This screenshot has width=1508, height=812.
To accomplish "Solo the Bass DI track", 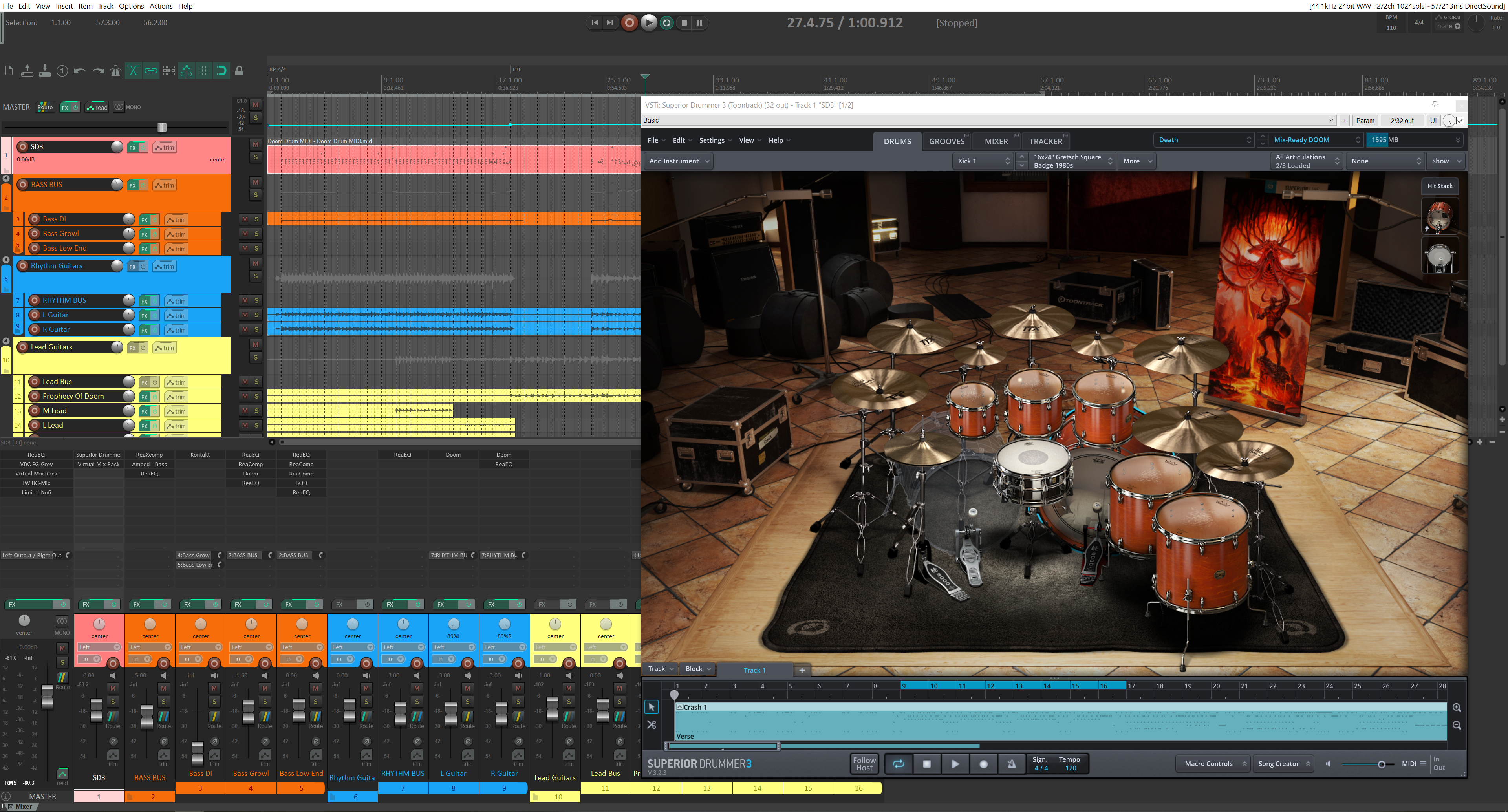I will pos(256,219).
